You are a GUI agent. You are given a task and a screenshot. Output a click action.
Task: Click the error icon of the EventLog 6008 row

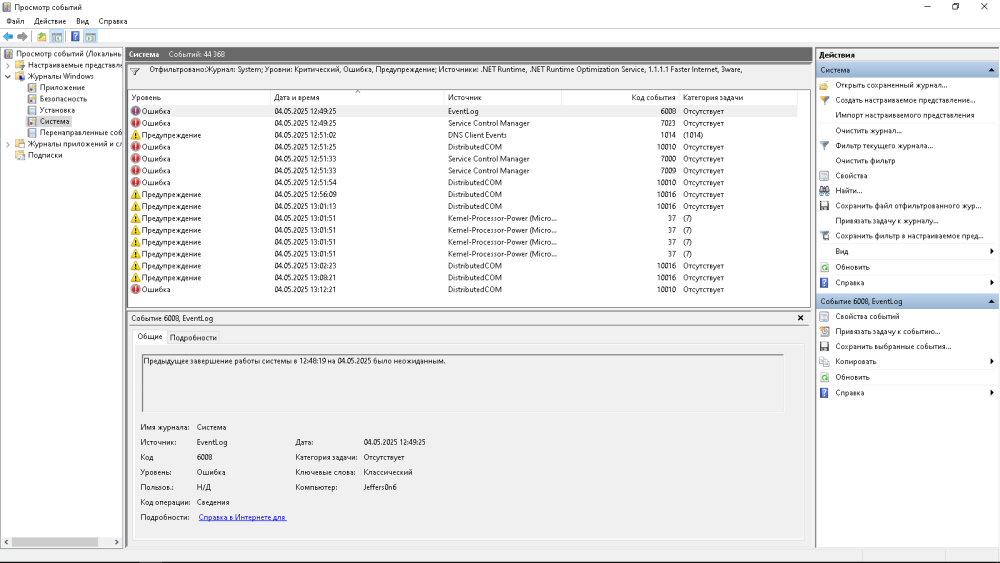[135, 111]
